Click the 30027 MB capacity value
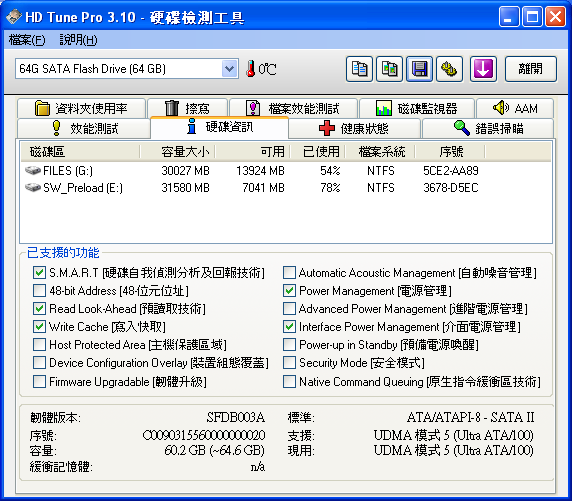The image size is (572, 501). pyautogui.click(x=185, y=170)
